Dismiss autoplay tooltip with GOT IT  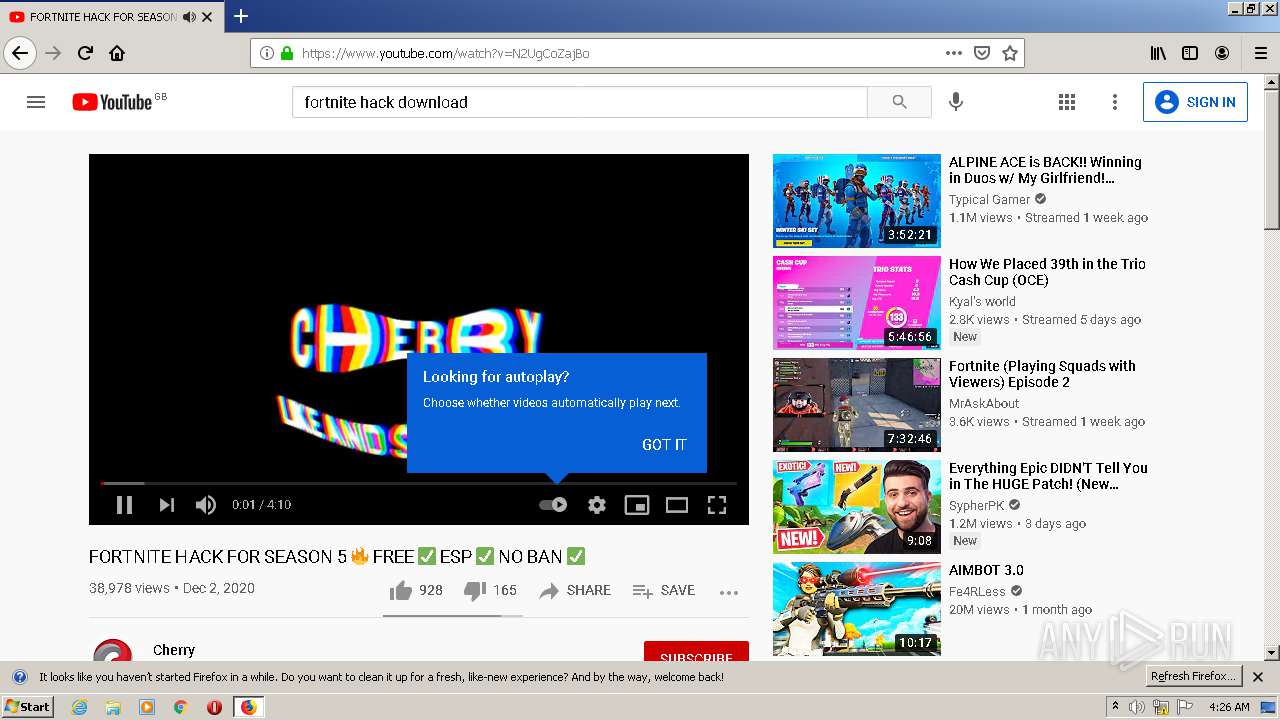664,445
